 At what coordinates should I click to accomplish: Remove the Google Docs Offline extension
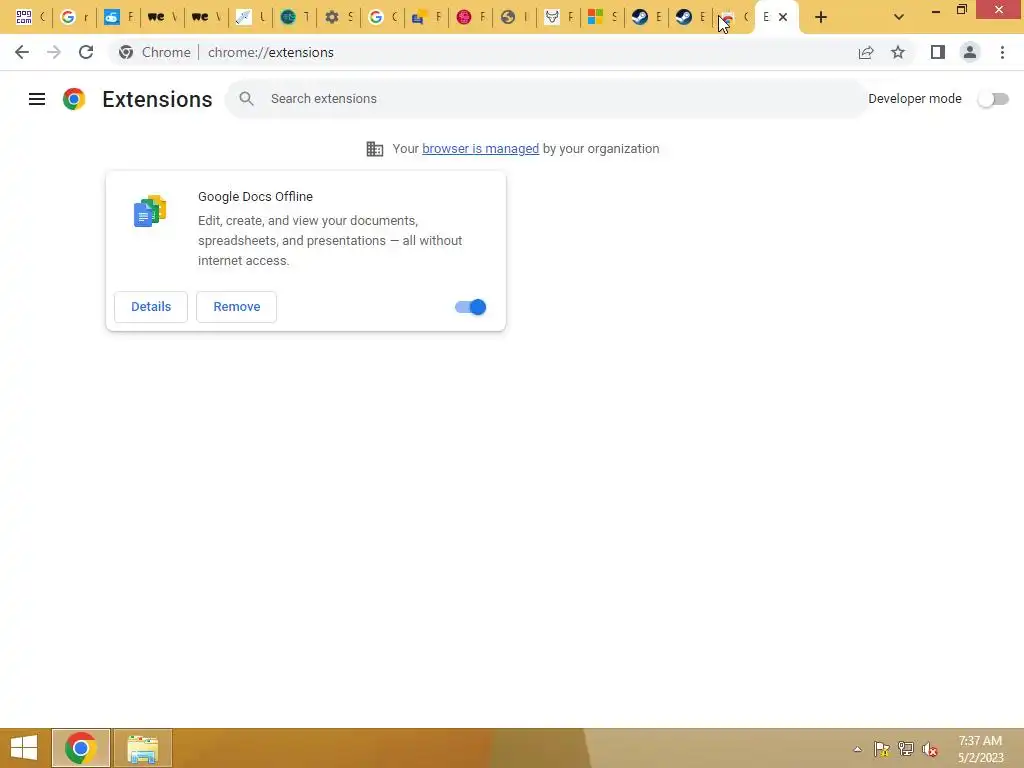[236, 307]
